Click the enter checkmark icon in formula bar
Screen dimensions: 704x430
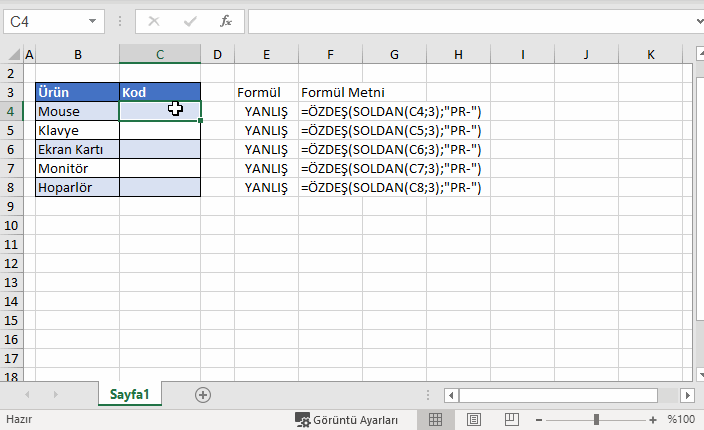pyautogui.click(x=190, y=20)
